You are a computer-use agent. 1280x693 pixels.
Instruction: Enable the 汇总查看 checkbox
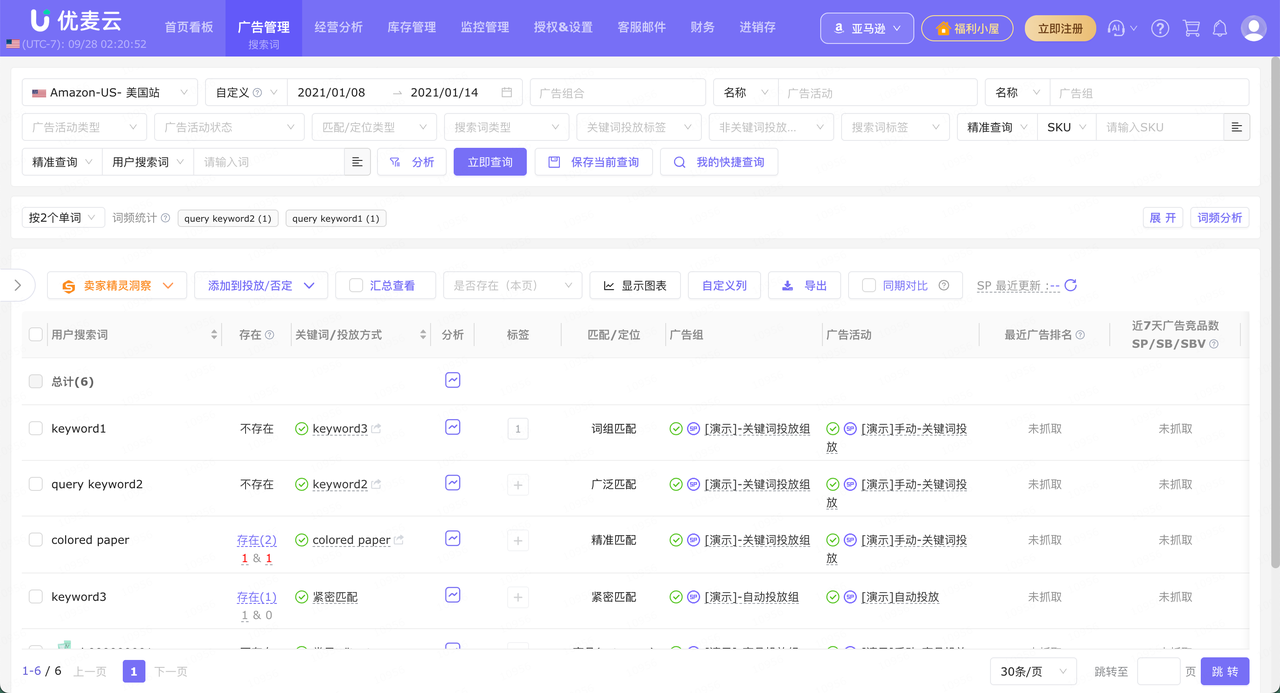(356, 285)
